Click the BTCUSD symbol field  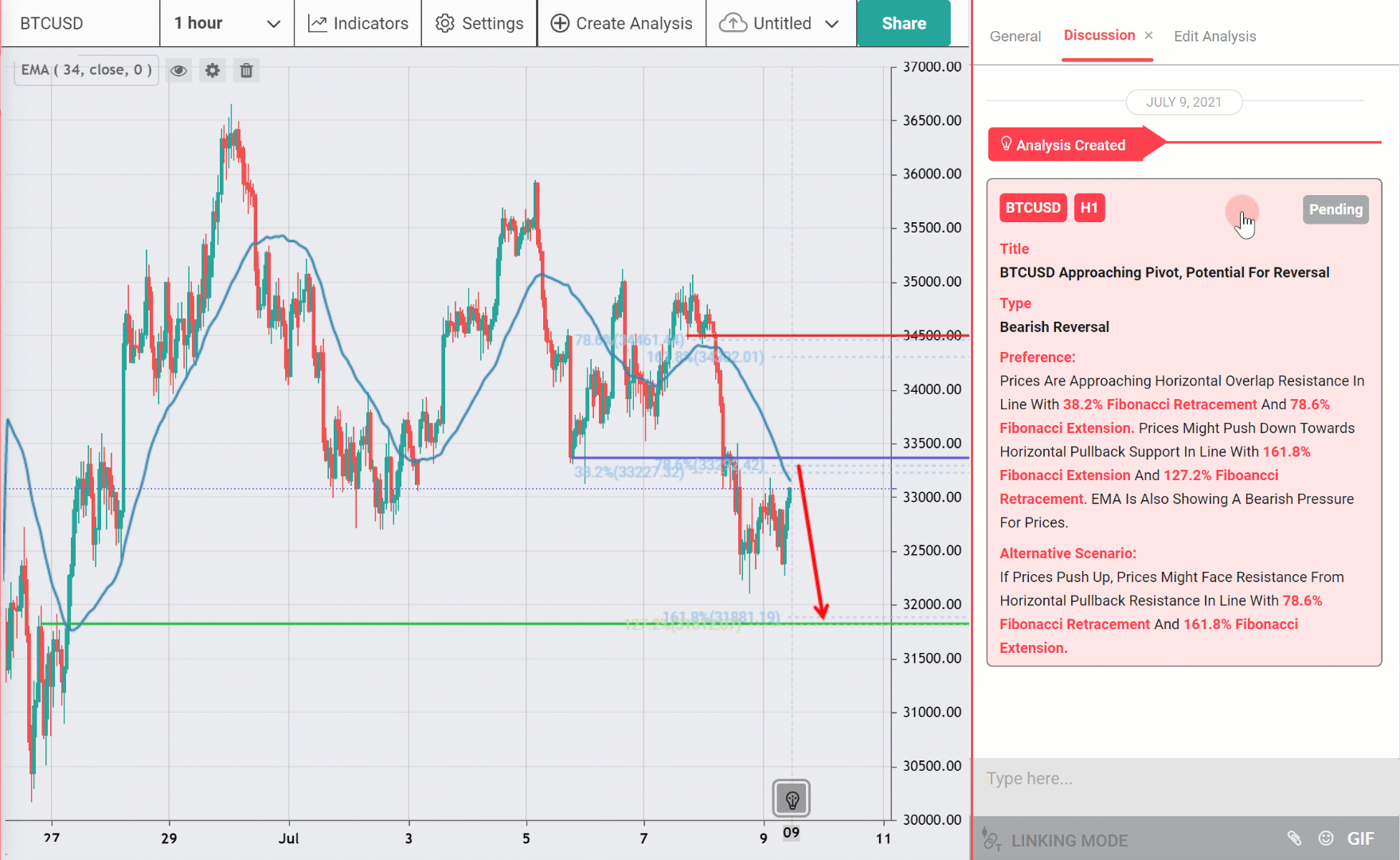[x=80, y=23]
